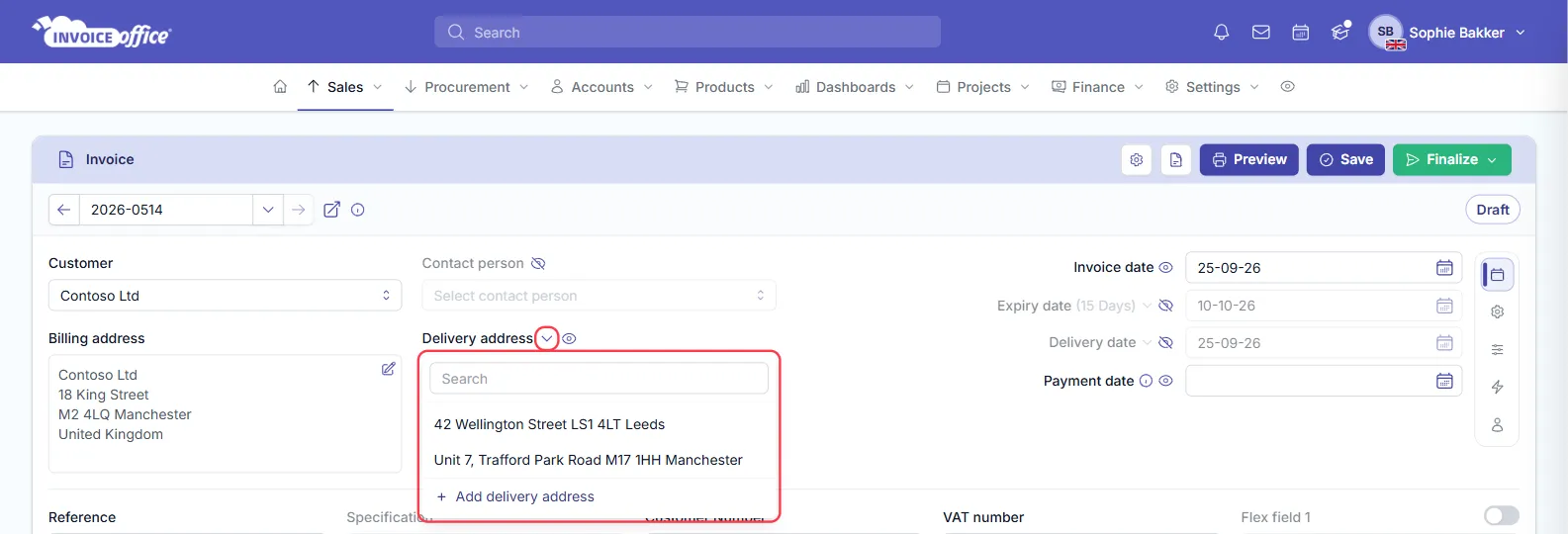The width and height of the screenshot is (1568, 534).
Task: Select the lightning bolt tab in side rail
Action: 1498,388
